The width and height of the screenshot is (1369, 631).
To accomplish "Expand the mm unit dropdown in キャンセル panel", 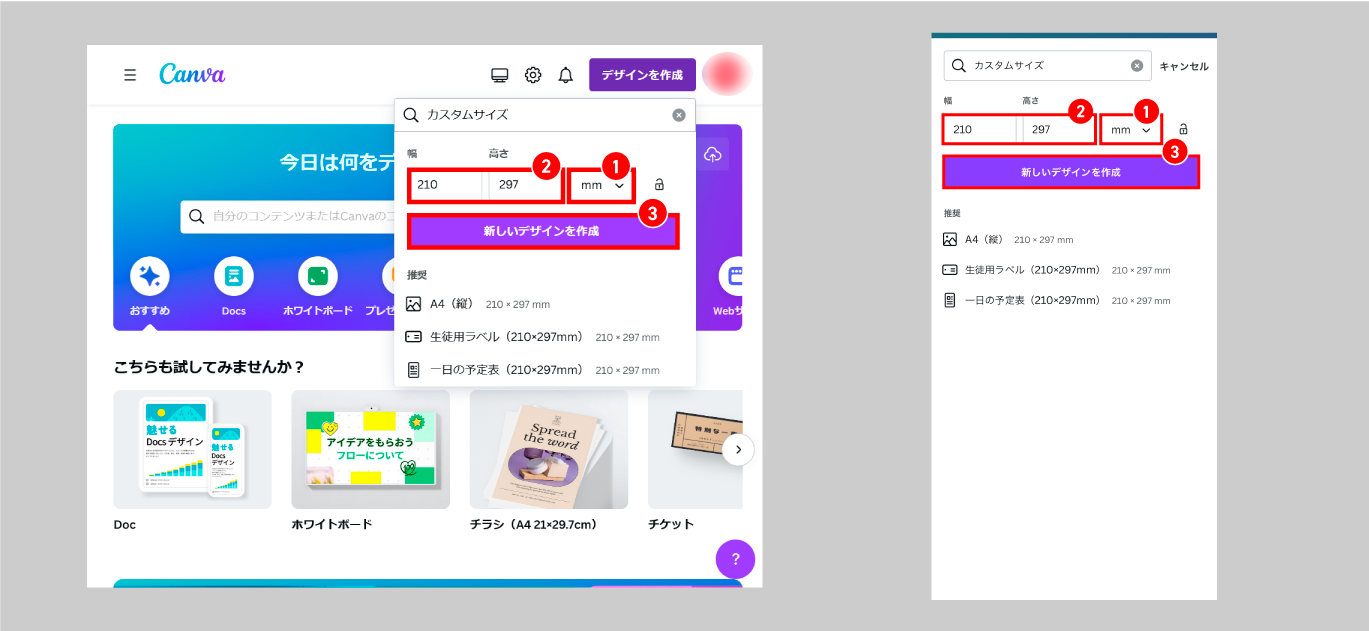I will 1130,130.
